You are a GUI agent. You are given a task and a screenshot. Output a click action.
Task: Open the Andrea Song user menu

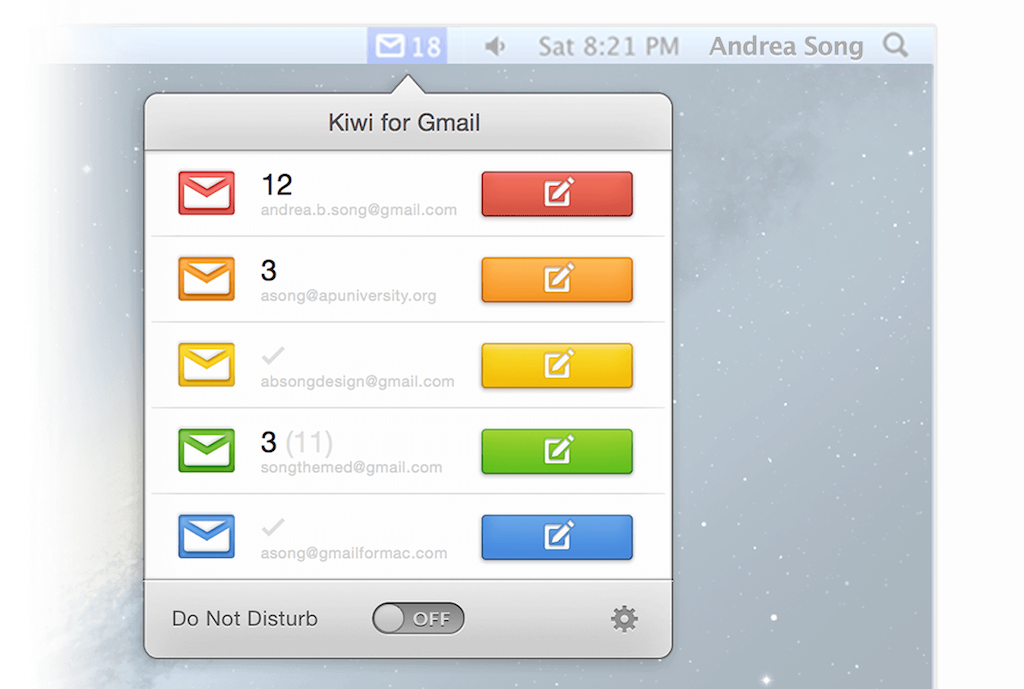[x=786, y=46]
